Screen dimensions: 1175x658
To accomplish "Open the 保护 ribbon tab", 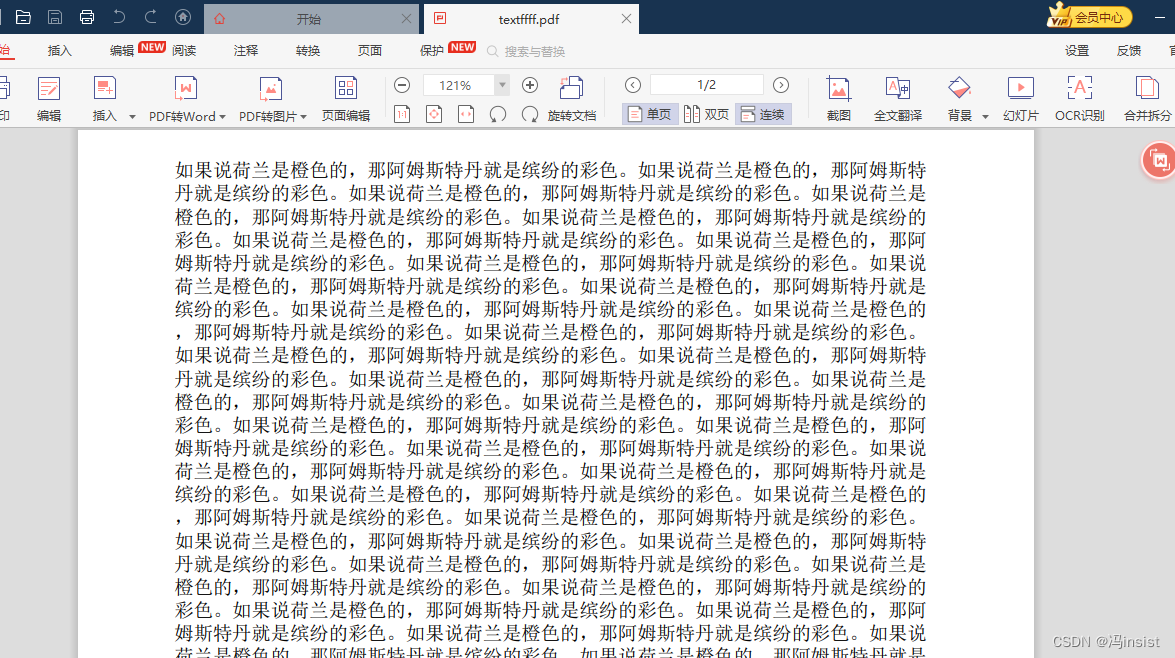I will click(x=432, y=50).
